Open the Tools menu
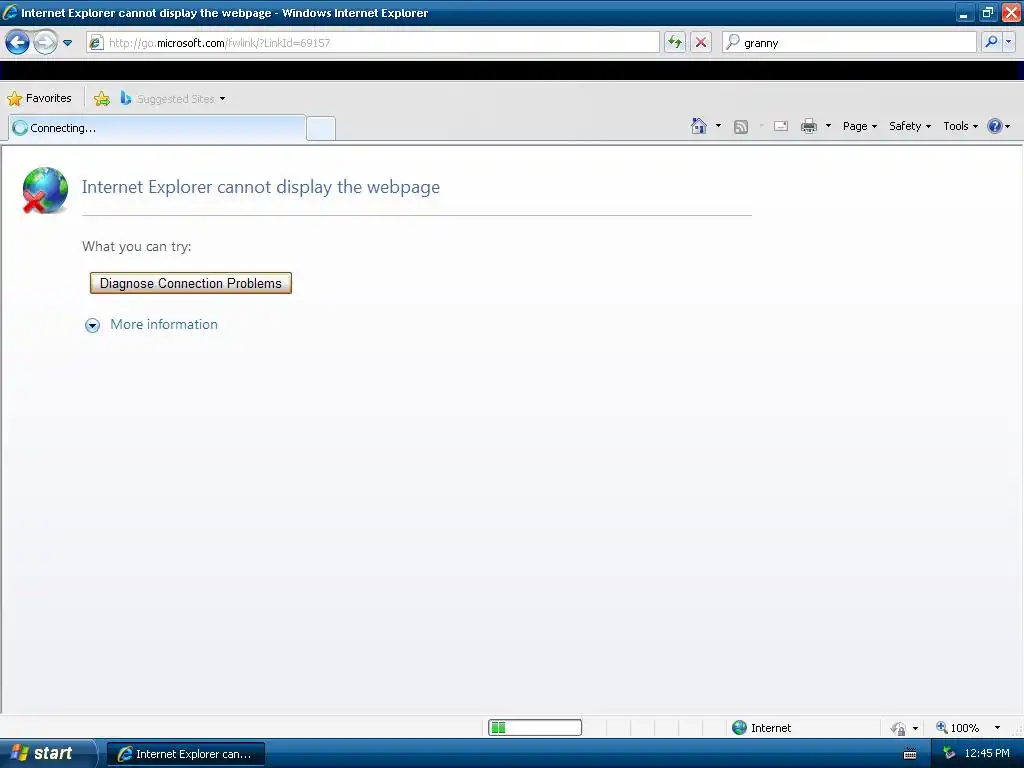1024x768 pixels. tap(960, 126)
